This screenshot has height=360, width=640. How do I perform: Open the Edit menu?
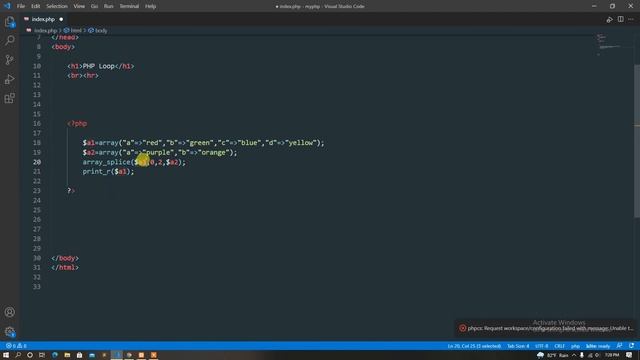[x=36, y=6]
